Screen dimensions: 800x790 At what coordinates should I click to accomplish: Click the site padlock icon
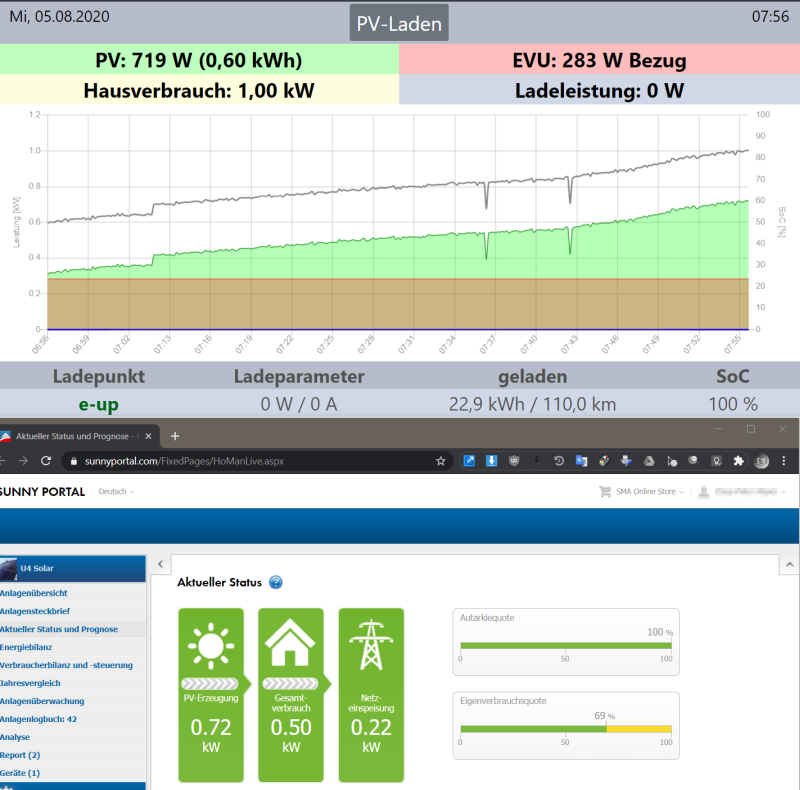coord(73,461)
